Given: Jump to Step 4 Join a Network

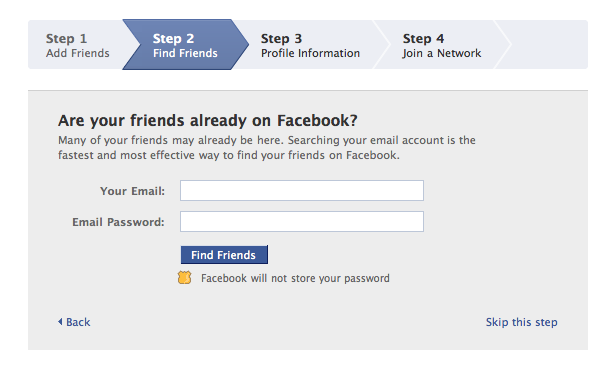Looking at the screenshot, I should [442, 45].
